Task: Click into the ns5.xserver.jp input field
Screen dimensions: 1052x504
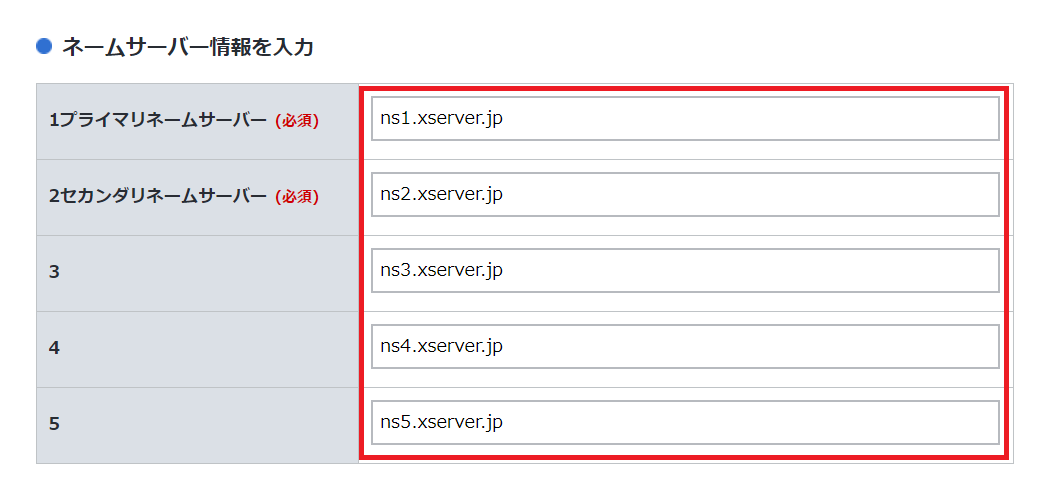Action: click(685, 422)
